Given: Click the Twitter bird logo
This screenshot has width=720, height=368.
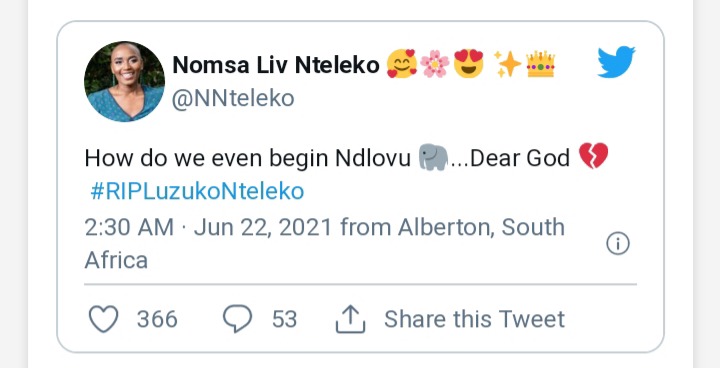Looking at the screenshot, I should point(616,62).
